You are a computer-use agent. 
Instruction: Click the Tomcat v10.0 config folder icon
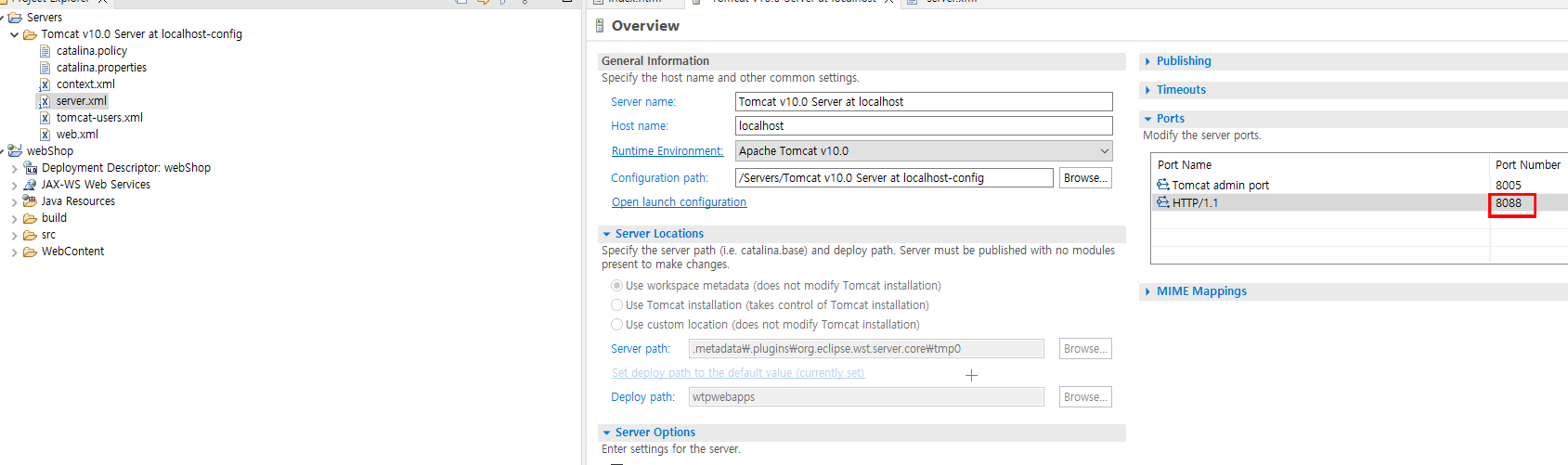(x=30, y=34)
